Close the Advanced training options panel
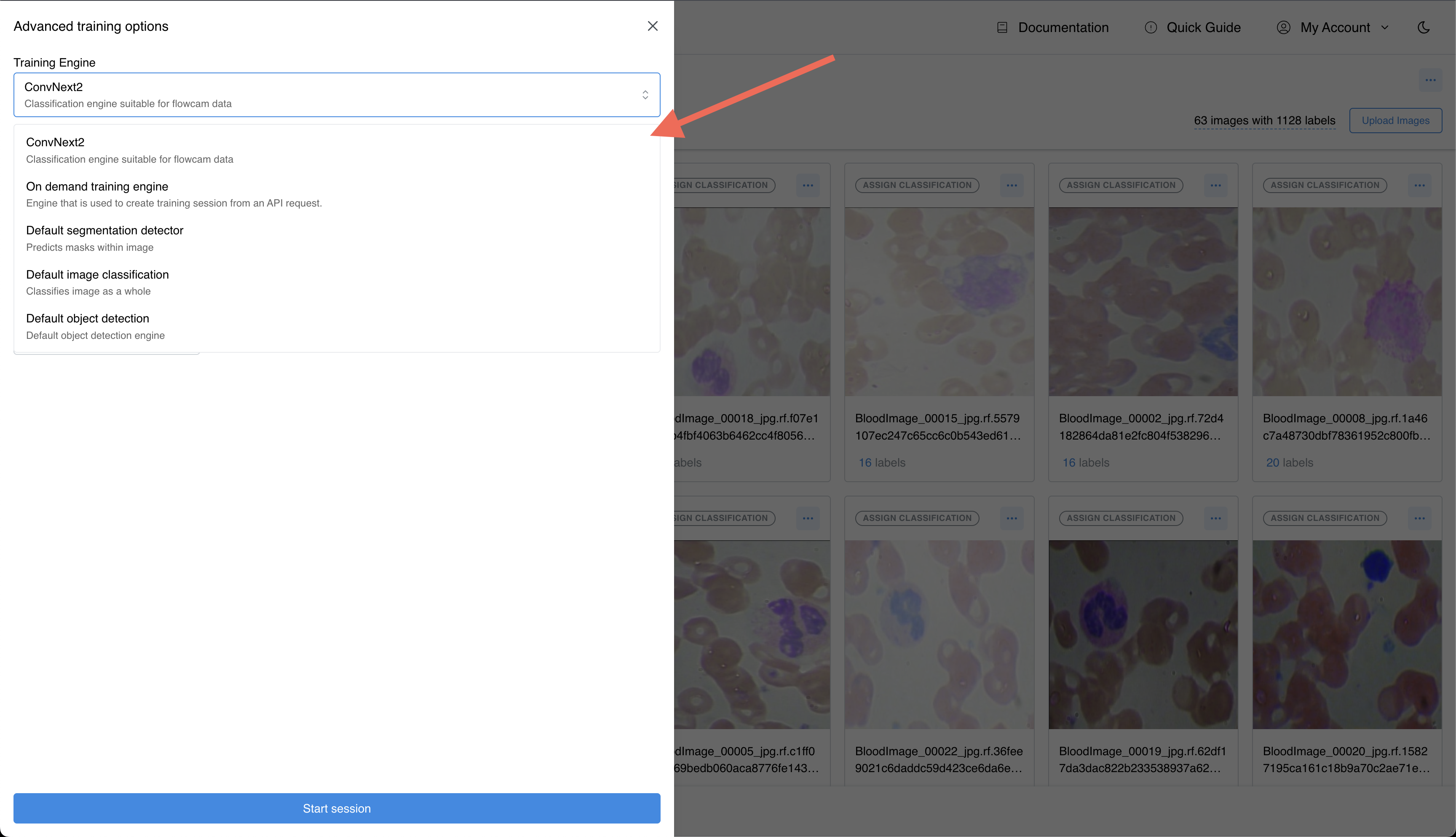The width and height of the screenshot is (1456, 837). tap(652, 27)
